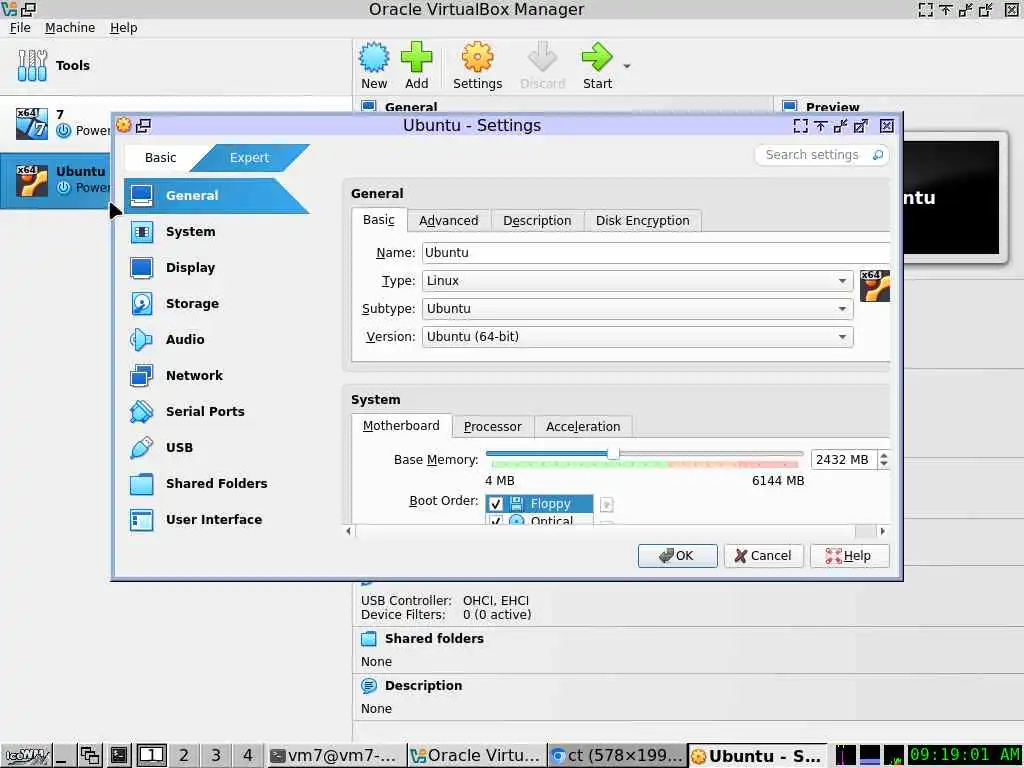Viewport: 1024px width, 768px height.
Task: Open the Help menu in Manager
Action: pos(123,27)
